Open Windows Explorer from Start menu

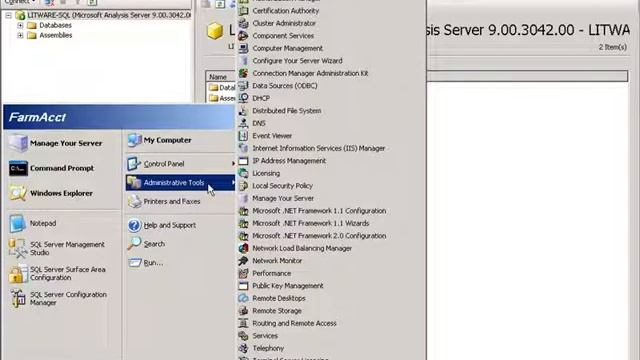tap(63, 193)
